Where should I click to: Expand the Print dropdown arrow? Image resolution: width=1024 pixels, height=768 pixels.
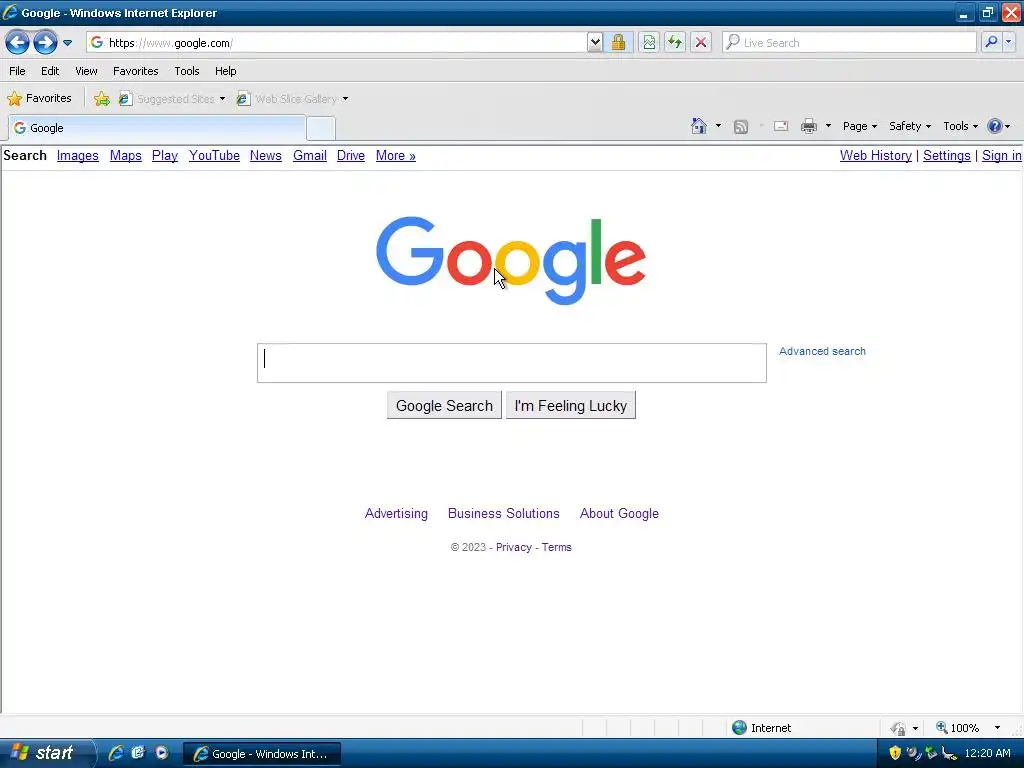coord(828,126)
